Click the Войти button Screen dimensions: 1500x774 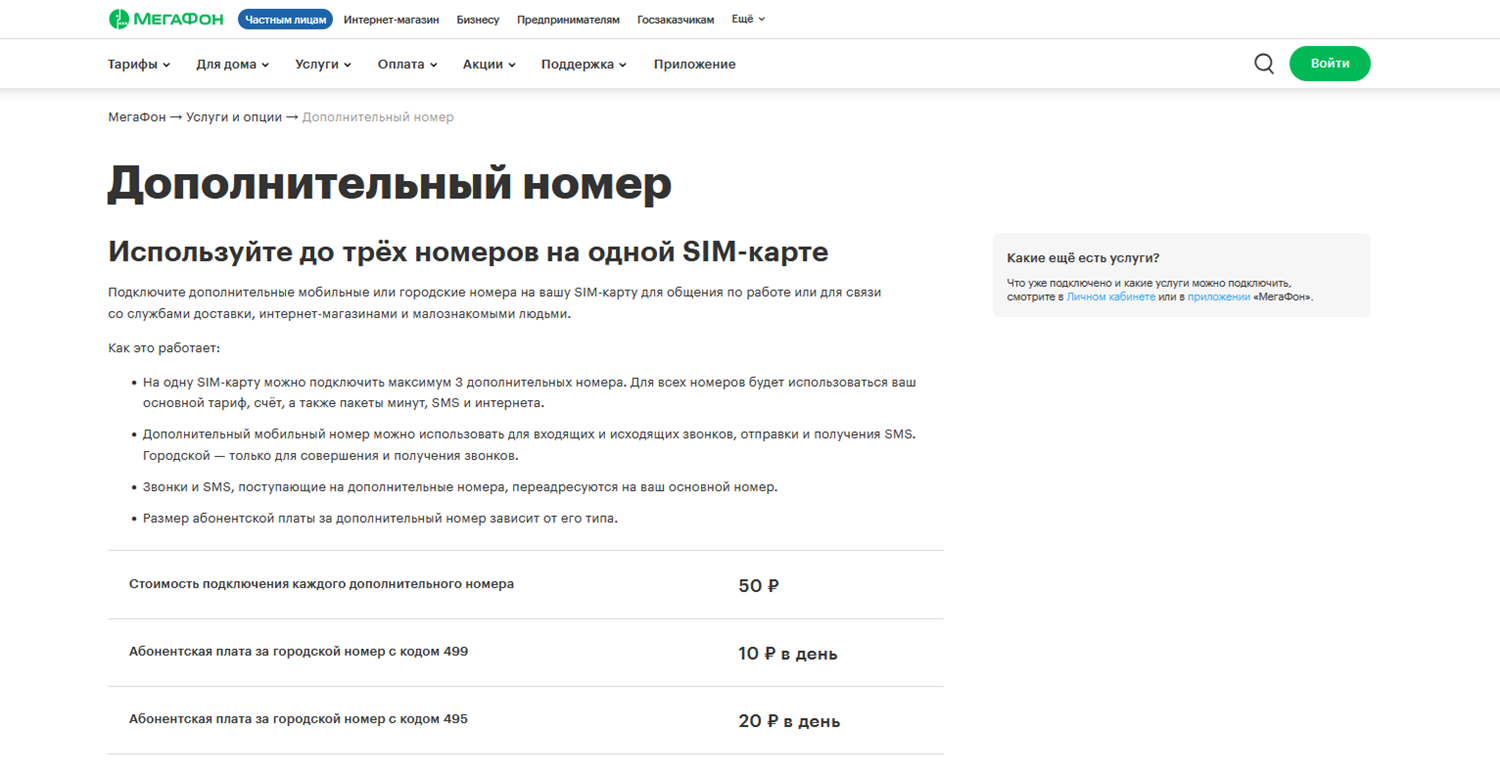coord(1330,63)
